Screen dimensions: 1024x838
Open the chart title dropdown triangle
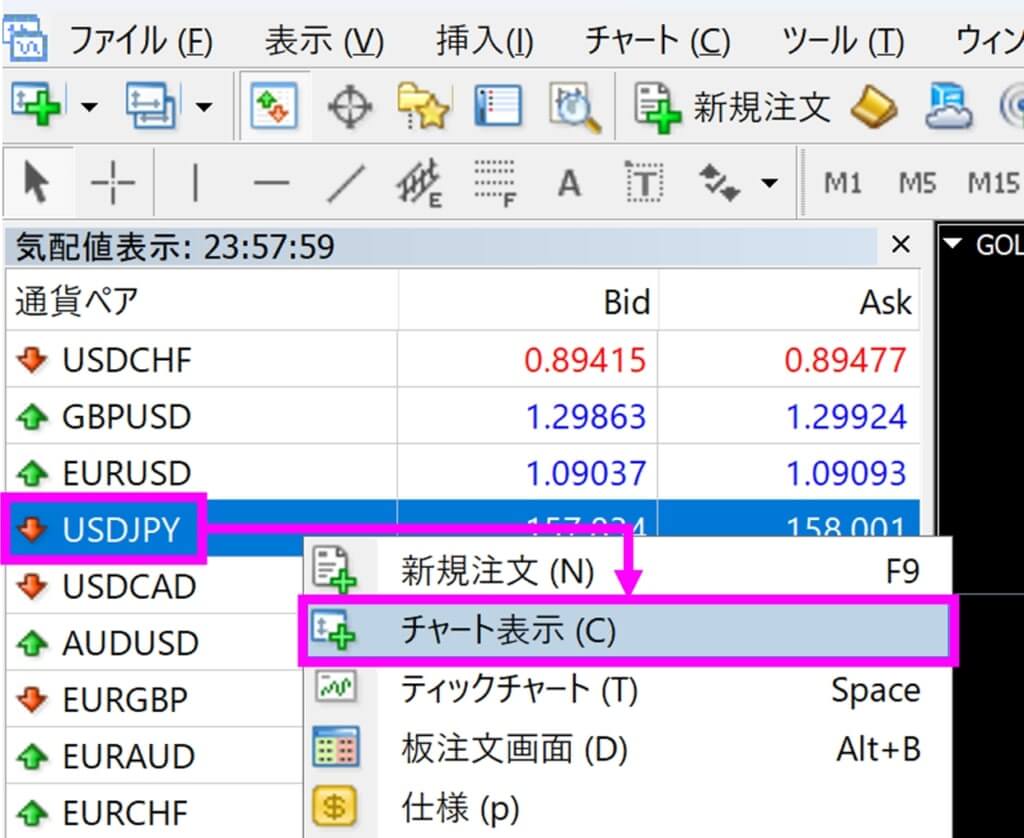[954, 244]
